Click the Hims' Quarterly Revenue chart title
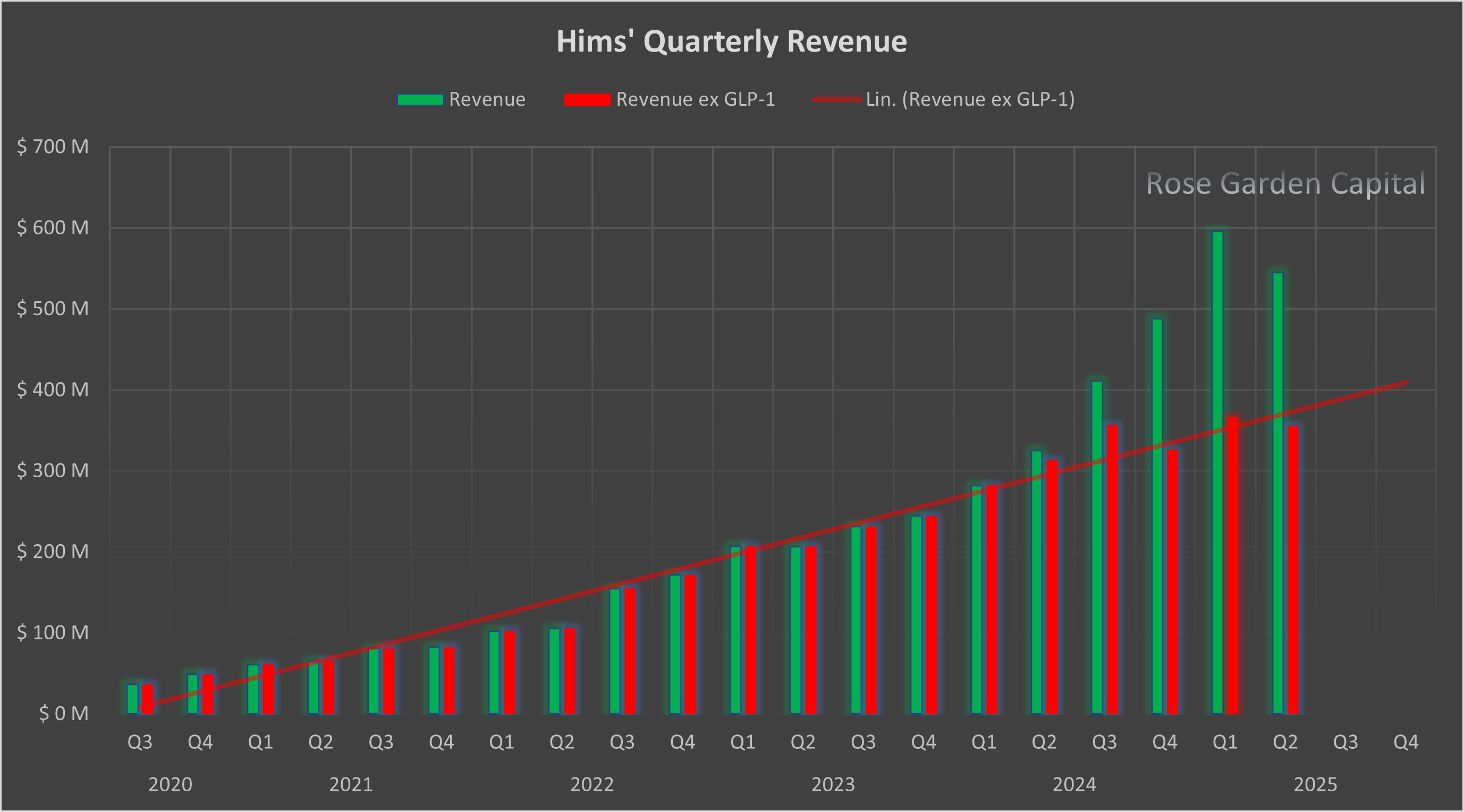The image size is (1464, 812). click(x=731, y=41)
